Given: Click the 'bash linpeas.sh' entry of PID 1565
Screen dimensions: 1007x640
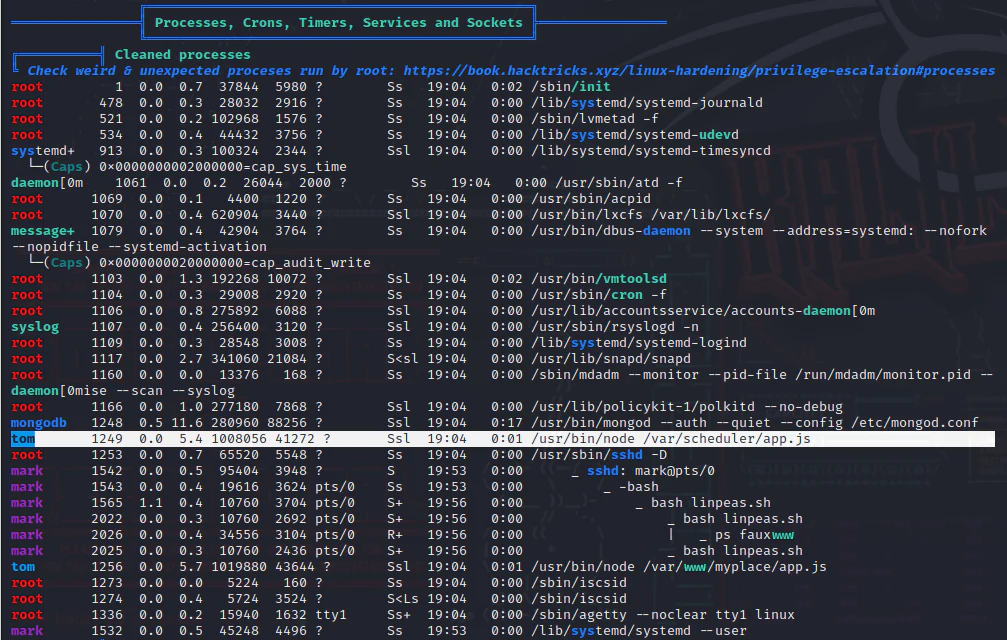Looking at the screenshot, I should tap(710, 503).
